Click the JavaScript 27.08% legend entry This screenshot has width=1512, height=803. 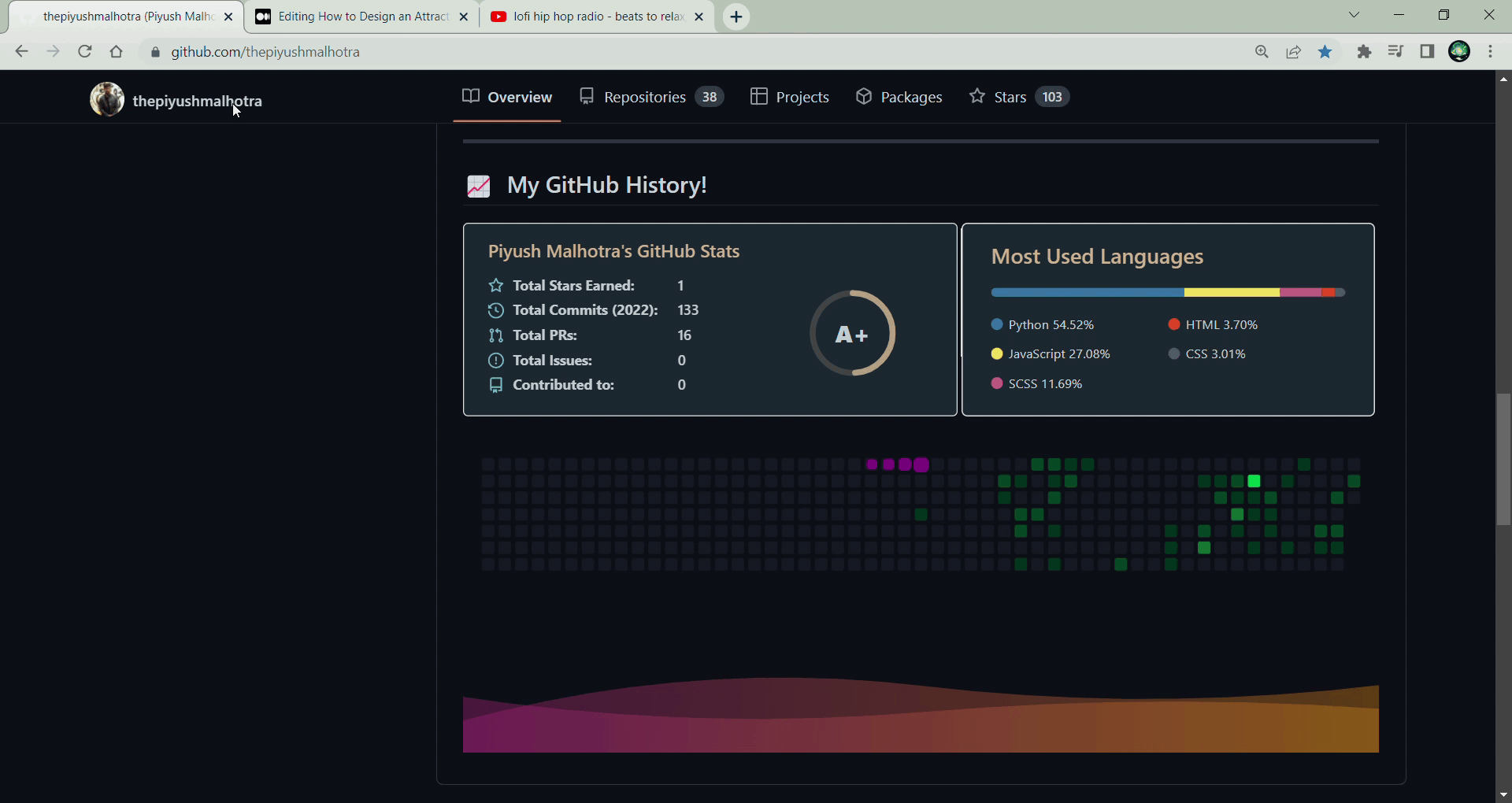point(1051,354)
